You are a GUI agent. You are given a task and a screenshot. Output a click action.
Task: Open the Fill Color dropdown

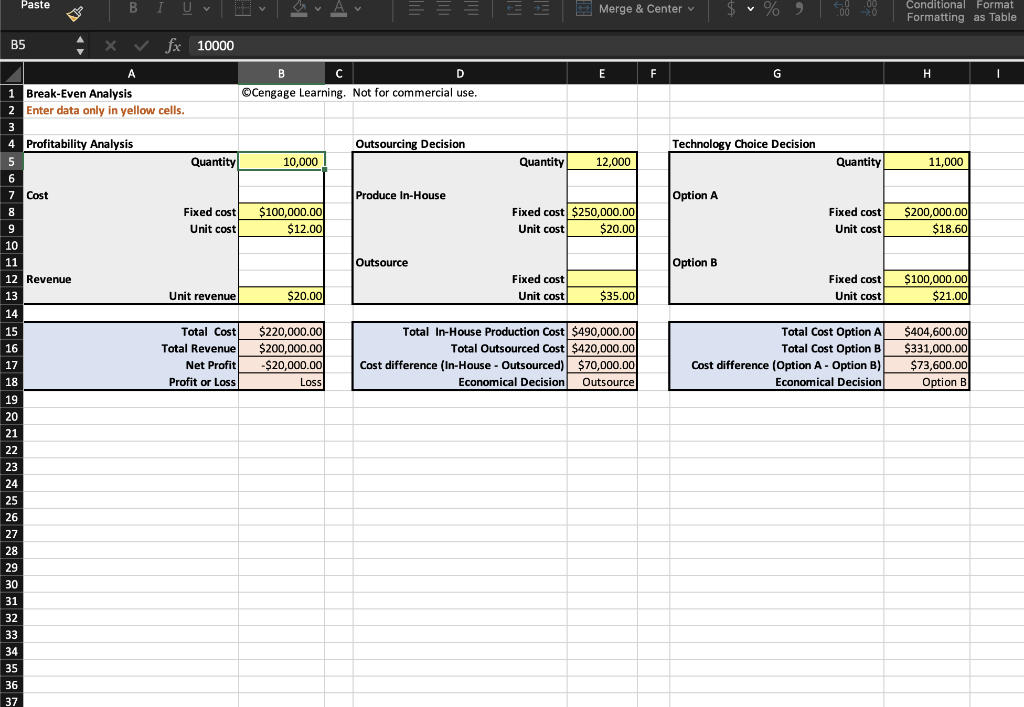tap(316, 10)
